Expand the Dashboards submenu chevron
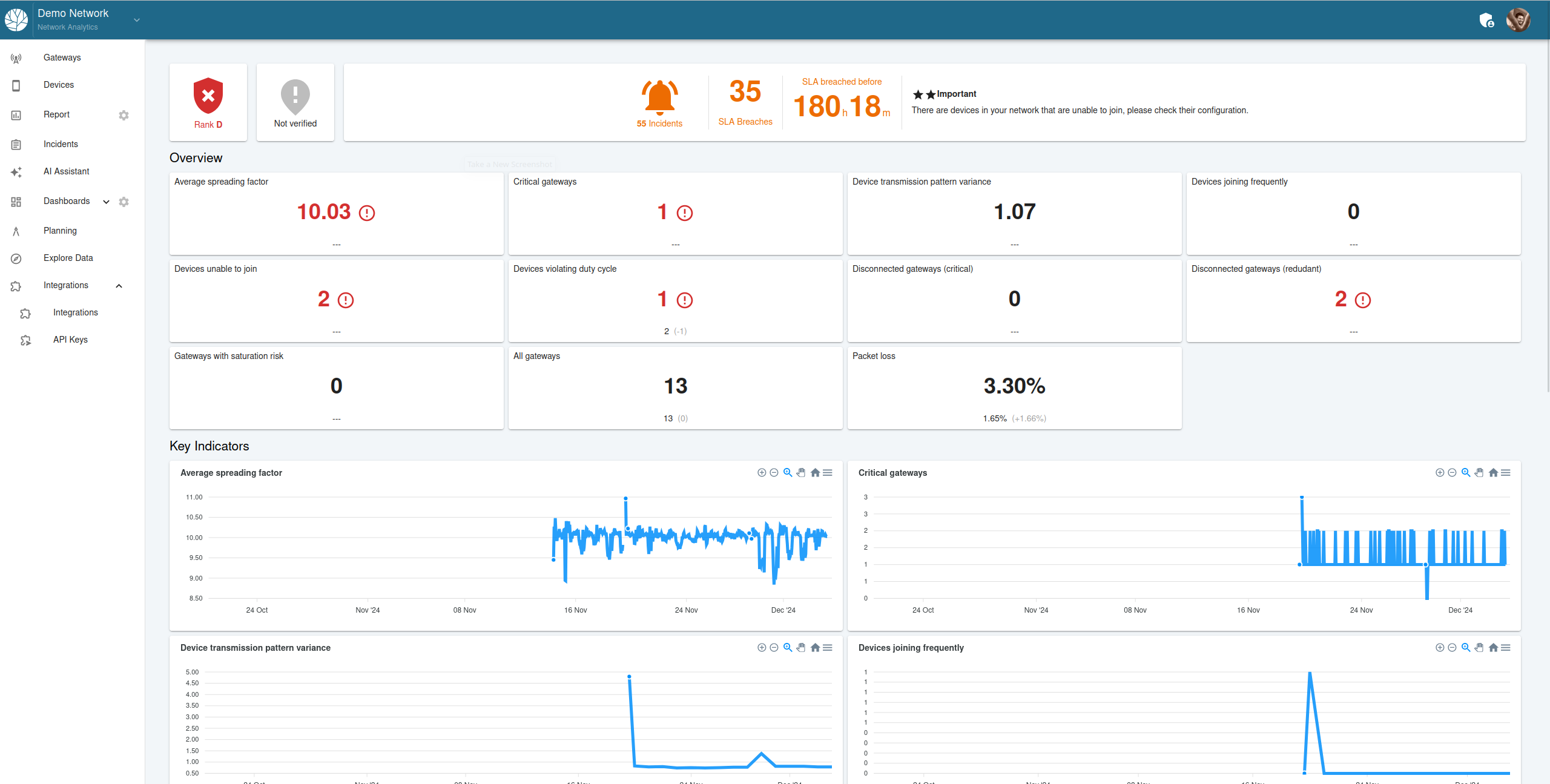This screenshot has width=1550, height=784. pos(107,202)
